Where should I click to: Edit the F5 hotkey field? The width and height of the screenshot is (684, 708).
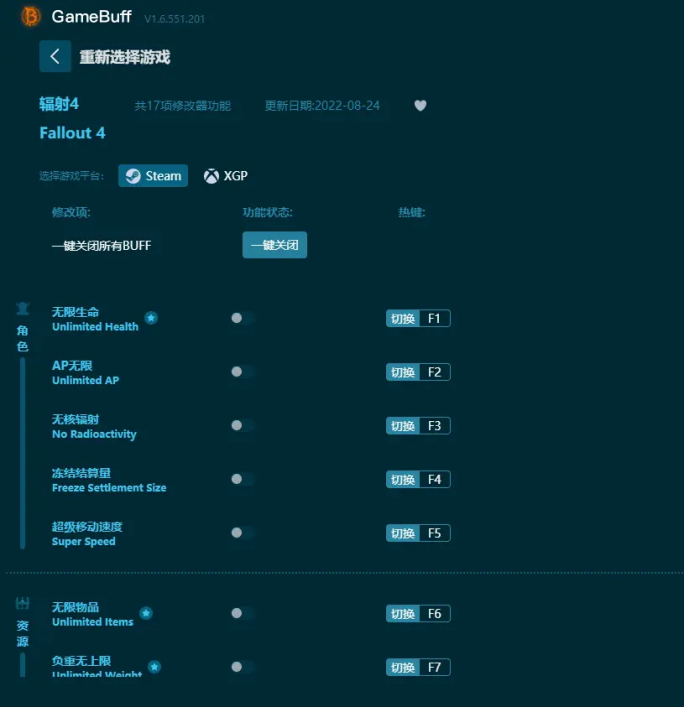[x=435, y=533]
